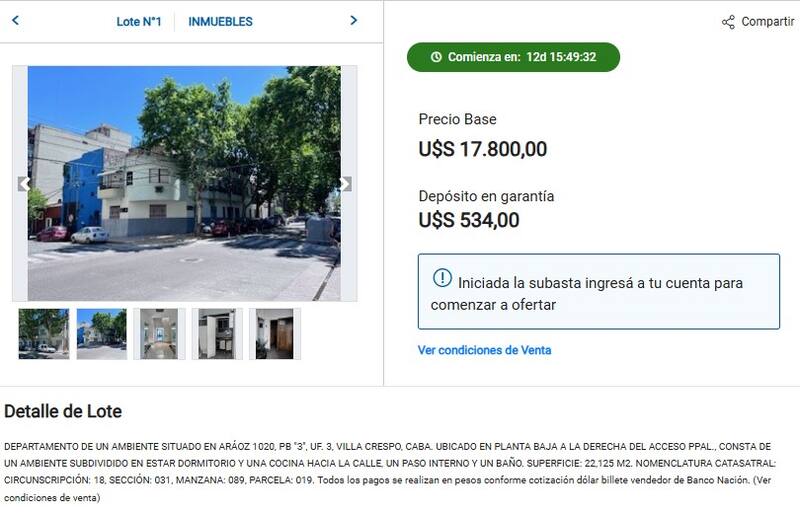Click the main property photo

(x=184, y=183)
